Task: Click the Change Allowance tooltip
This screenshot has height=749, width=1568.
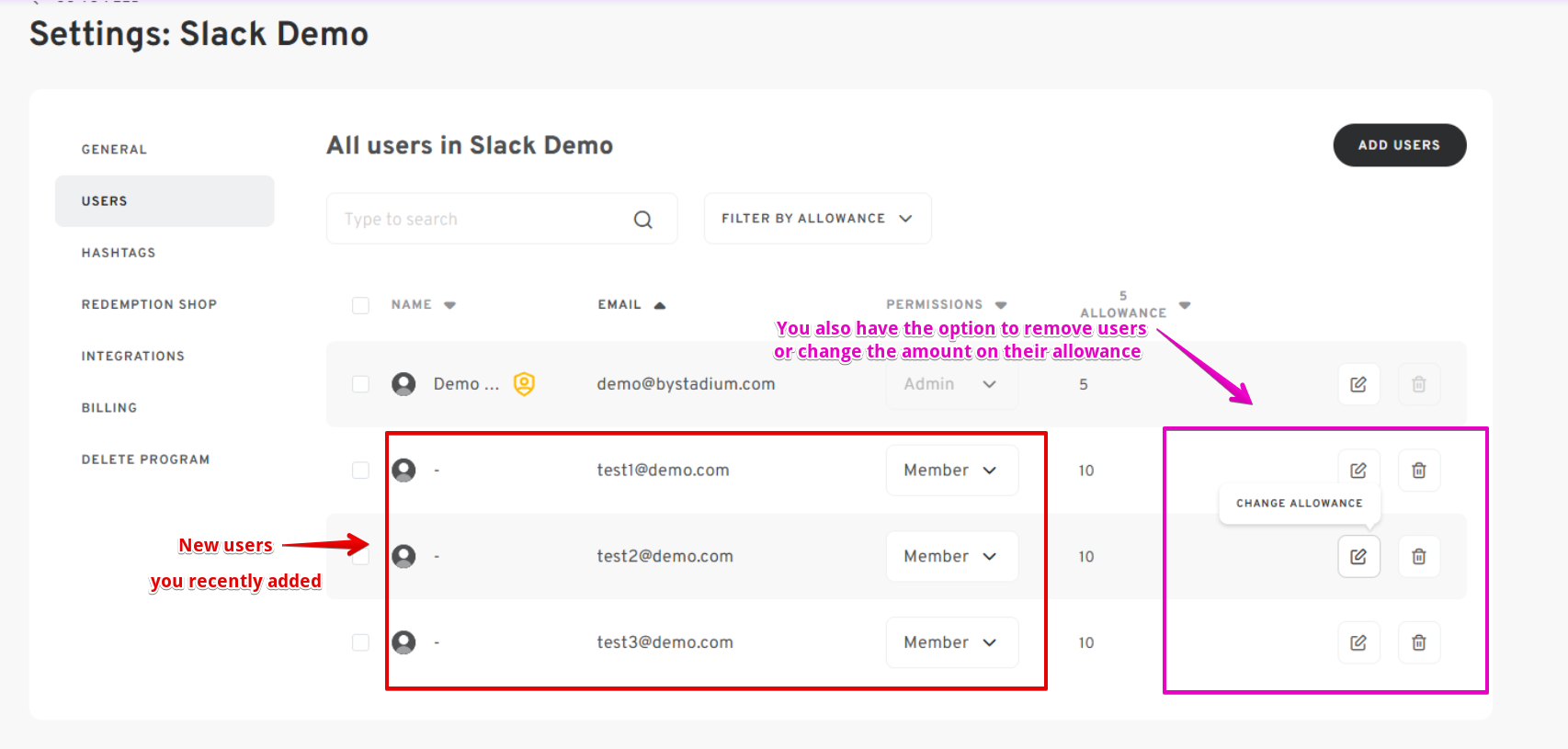Action: (1299, 504)
